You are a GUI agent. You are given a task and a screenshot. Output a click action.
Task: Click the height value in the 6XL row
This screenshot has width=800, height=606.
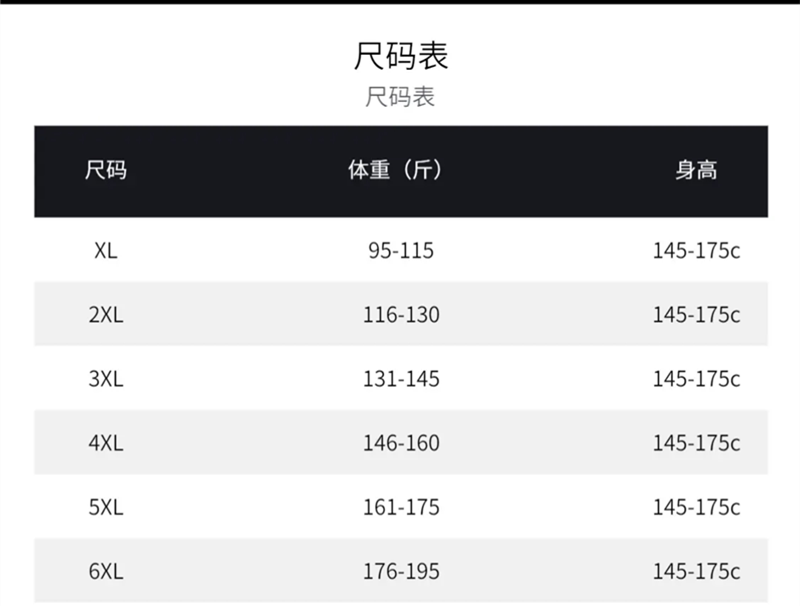pyautogui.click(x=696, y=571)
